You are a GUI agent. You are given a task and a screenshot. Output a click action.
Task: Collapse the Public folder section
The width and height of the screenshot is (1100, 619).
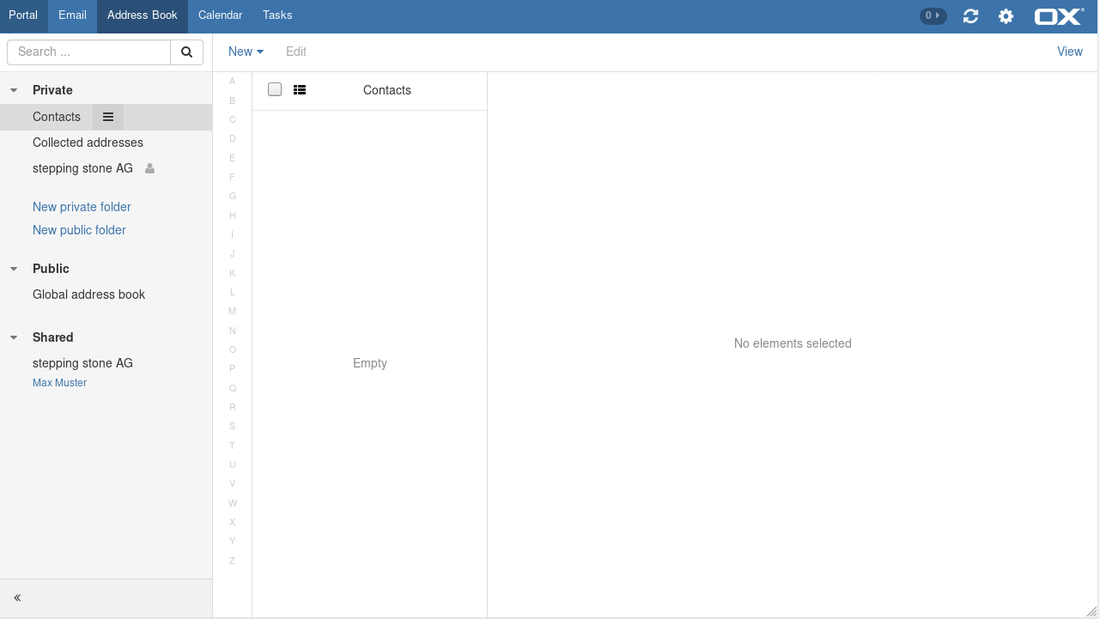(x=14, y=269)
